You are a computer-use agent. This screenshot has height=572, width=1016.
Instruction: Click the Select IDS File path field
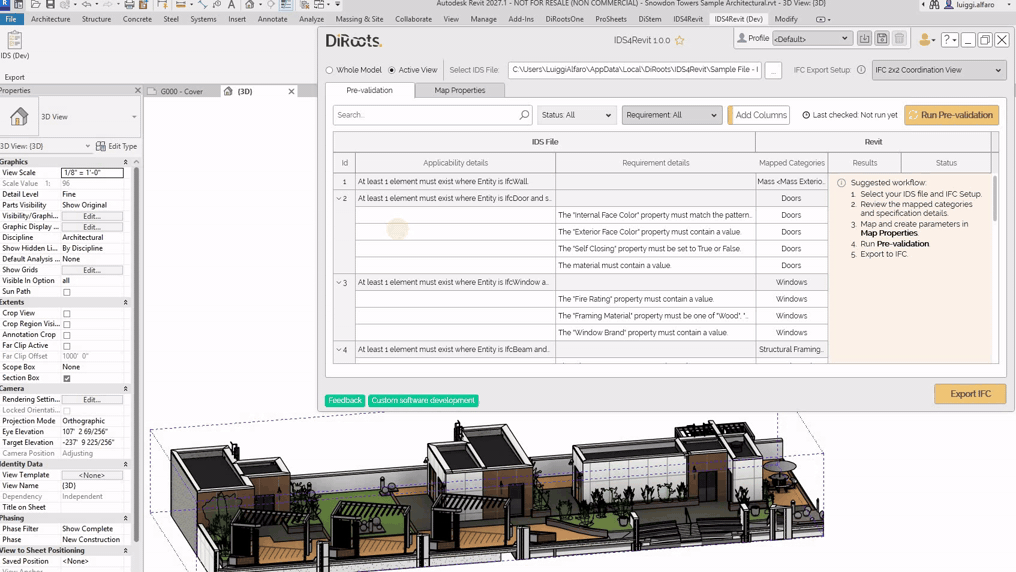(x=635, y=70)
